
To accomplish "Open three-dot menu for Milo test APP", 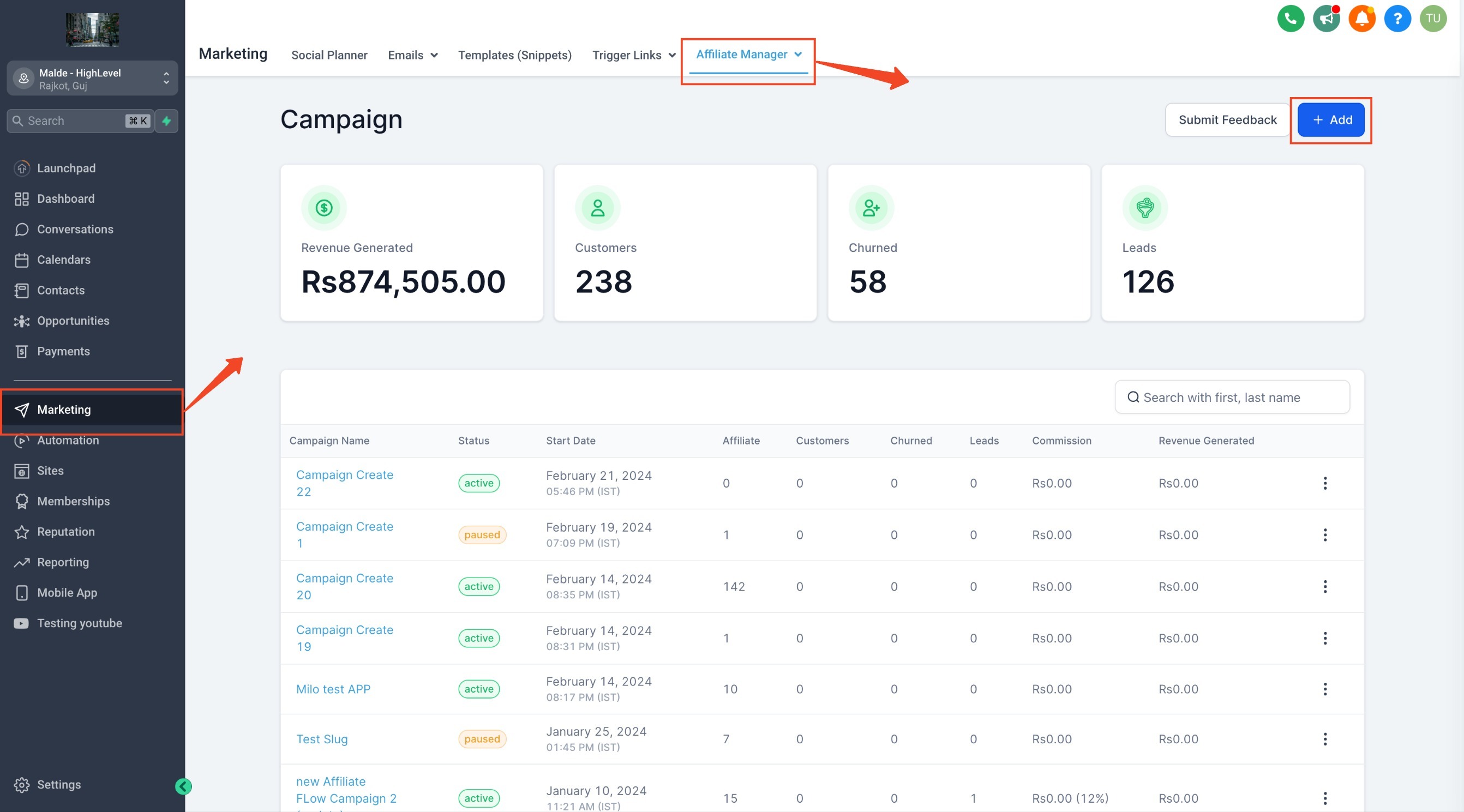I will click(1325, 689).
